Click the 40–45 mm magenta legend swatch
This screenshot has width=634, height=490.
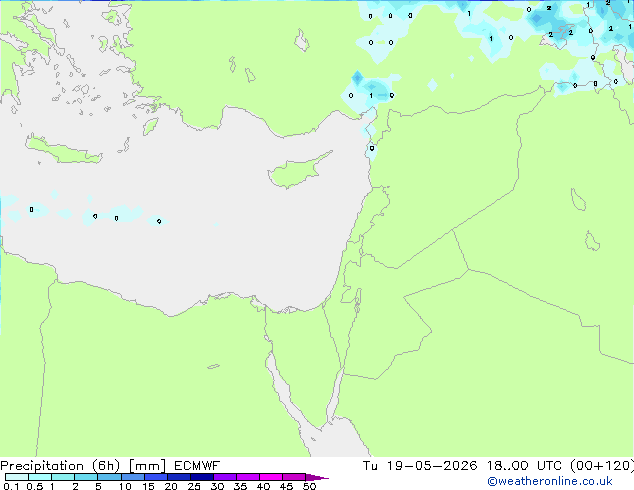point(271,477)
